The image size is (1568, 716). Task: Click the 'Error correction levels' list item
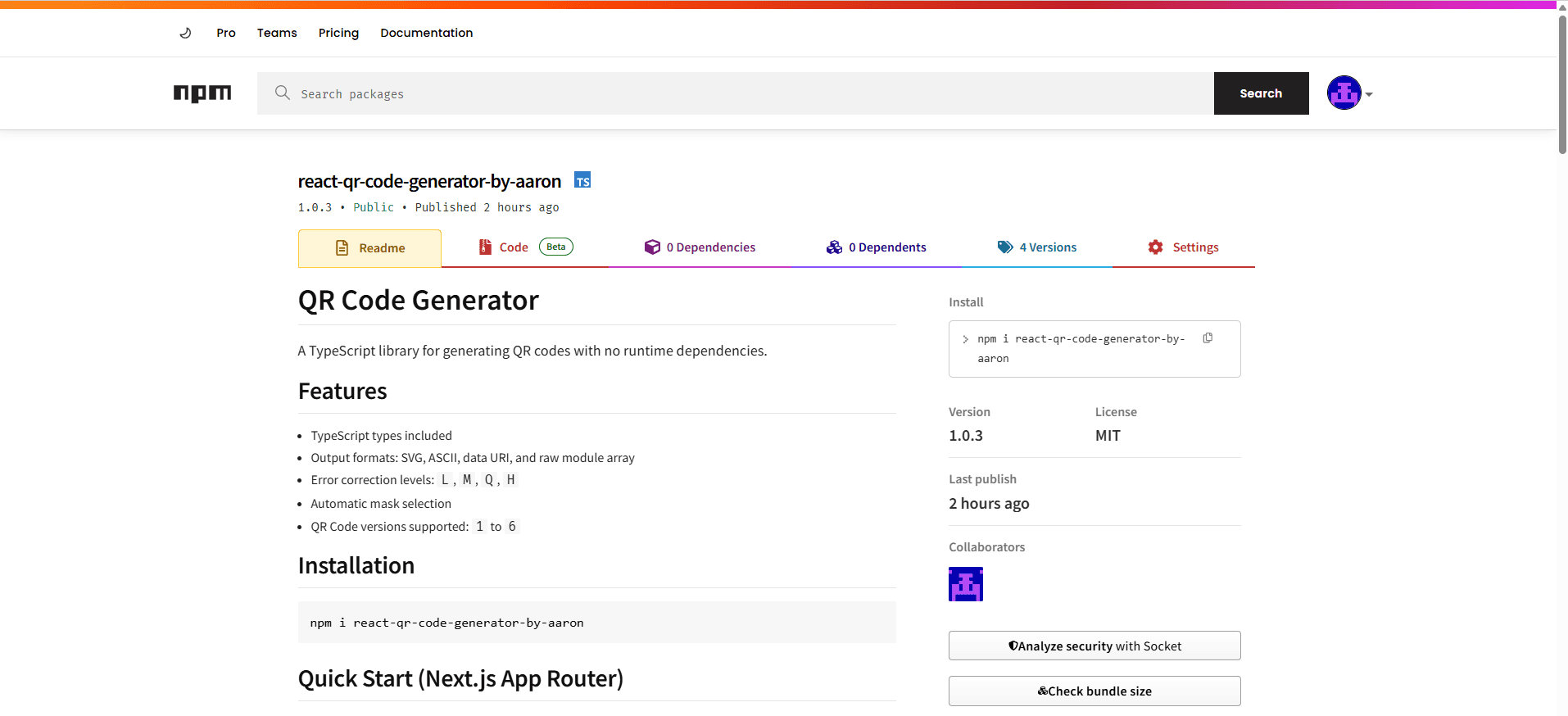pos(415,480)
